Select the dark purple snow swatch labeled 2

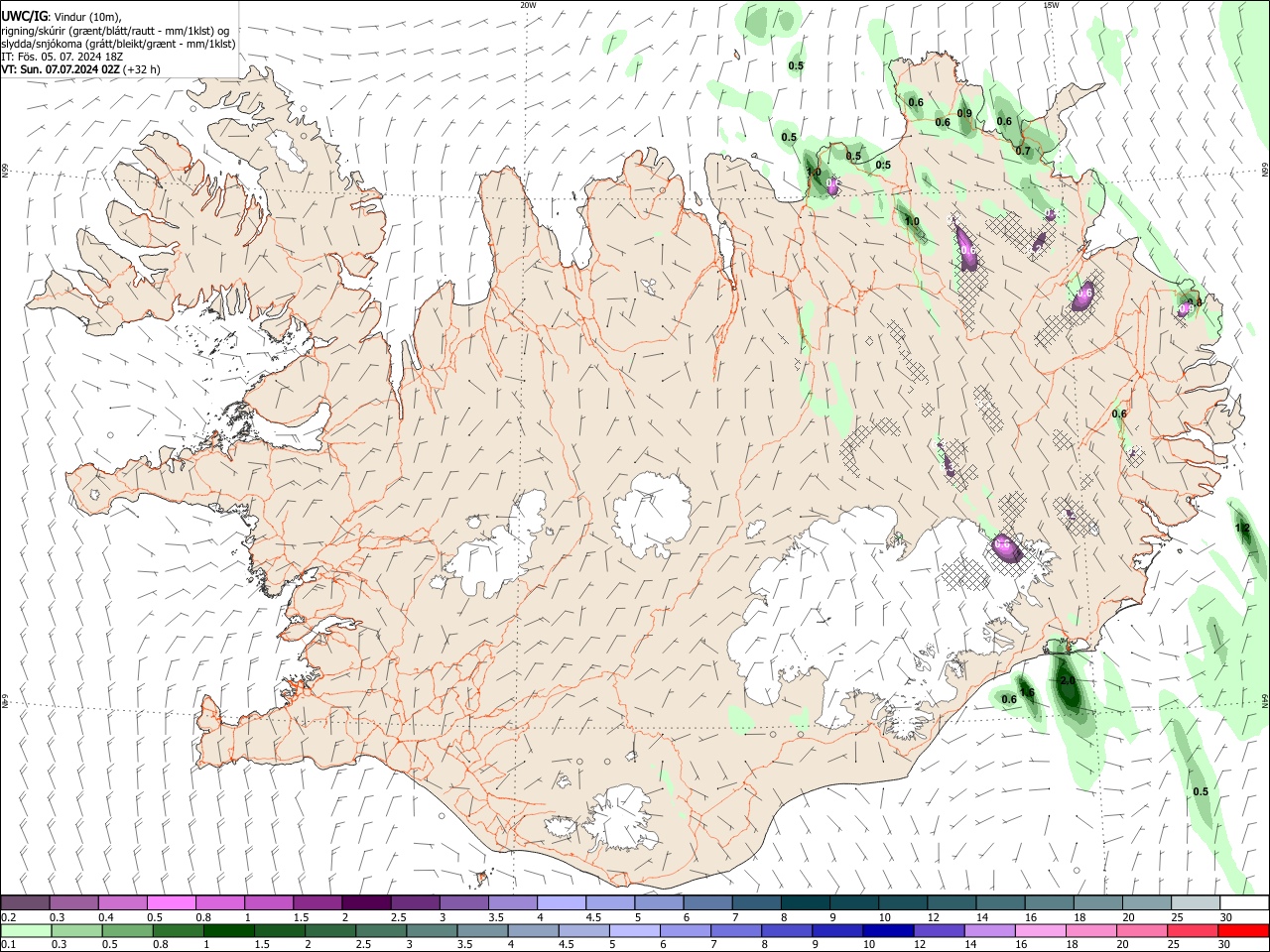click(365, 902)
